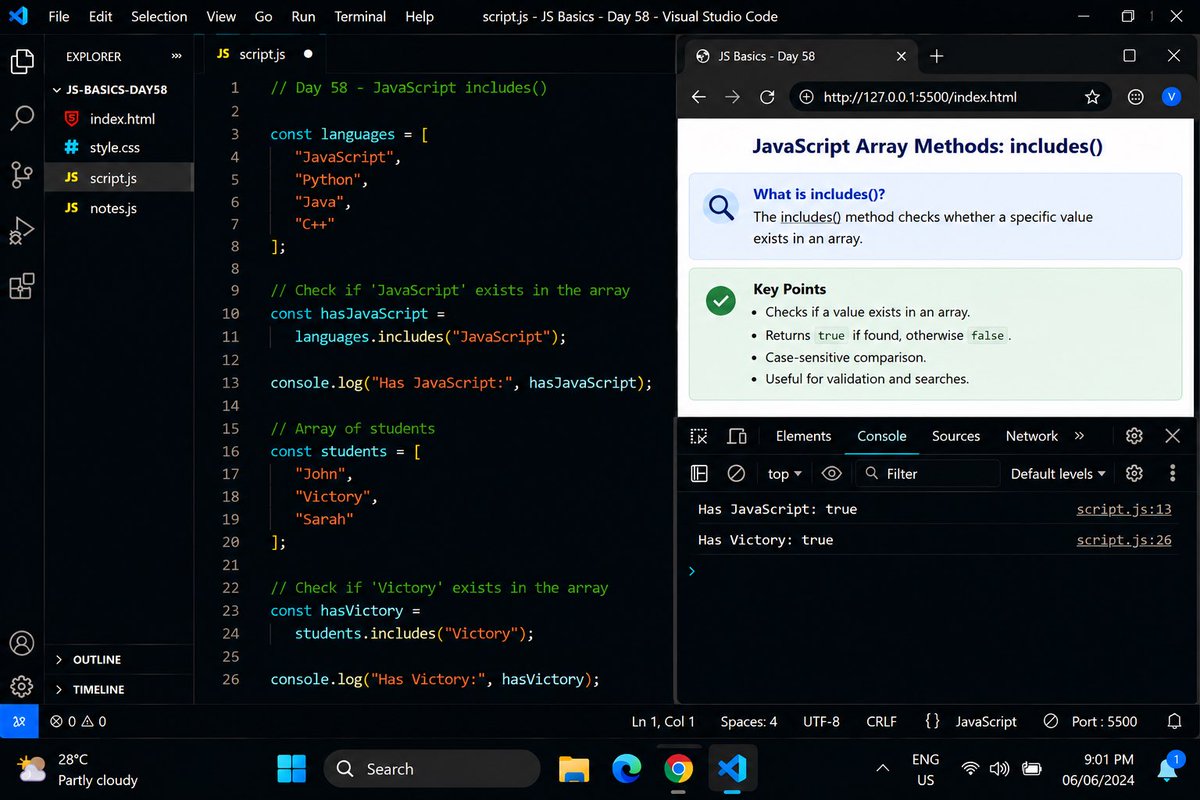Show more DevTools tabs
The image size is (1200, 800).
(x=1079, y=436)
